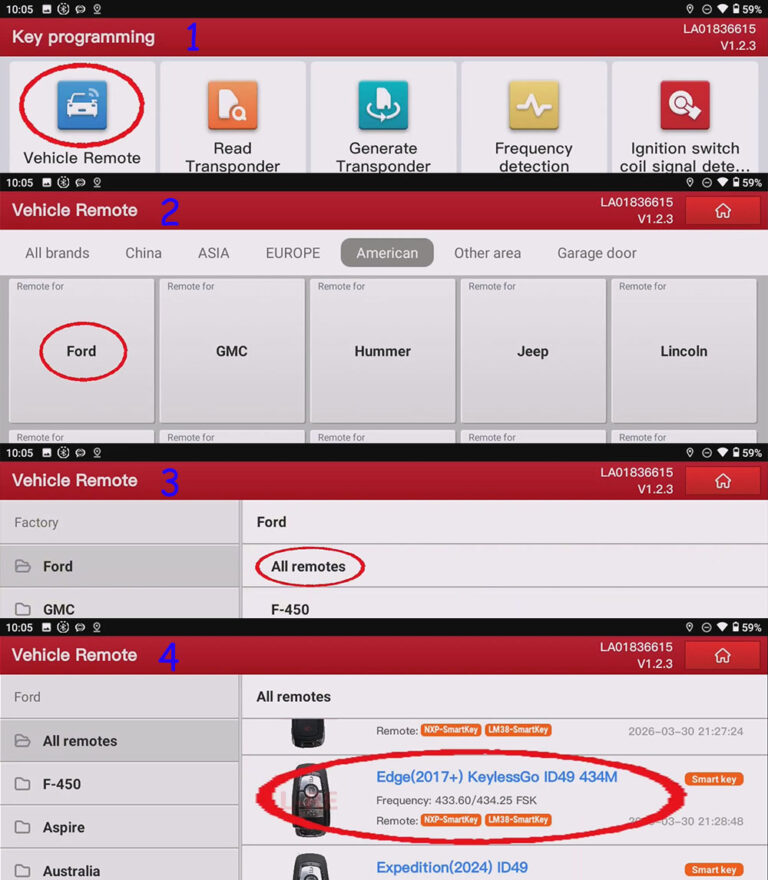Select the Garage door tab
This screenshot has height=880, width=768.
coord(597,253)
